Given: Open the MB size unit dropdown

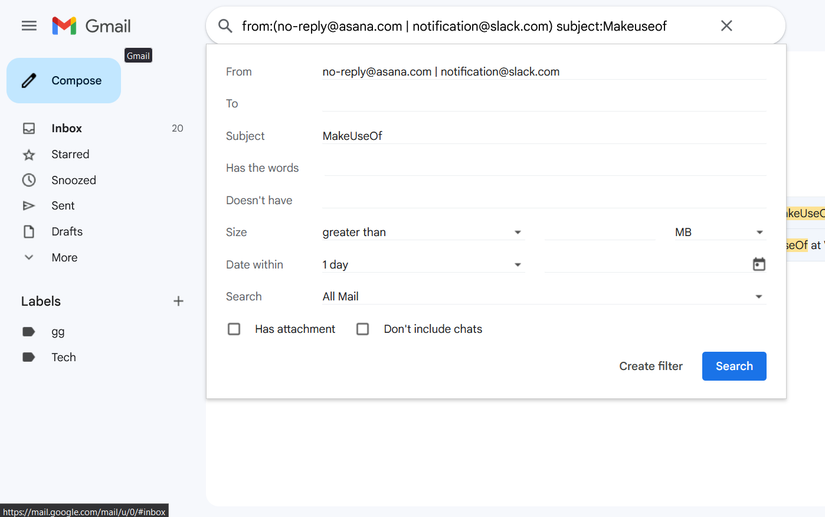Looking at the screenshot, I should tap(720, 232).
